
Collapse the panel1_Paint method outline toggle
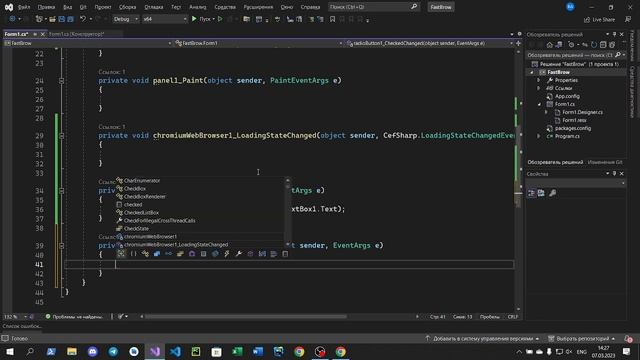(62, 81)
